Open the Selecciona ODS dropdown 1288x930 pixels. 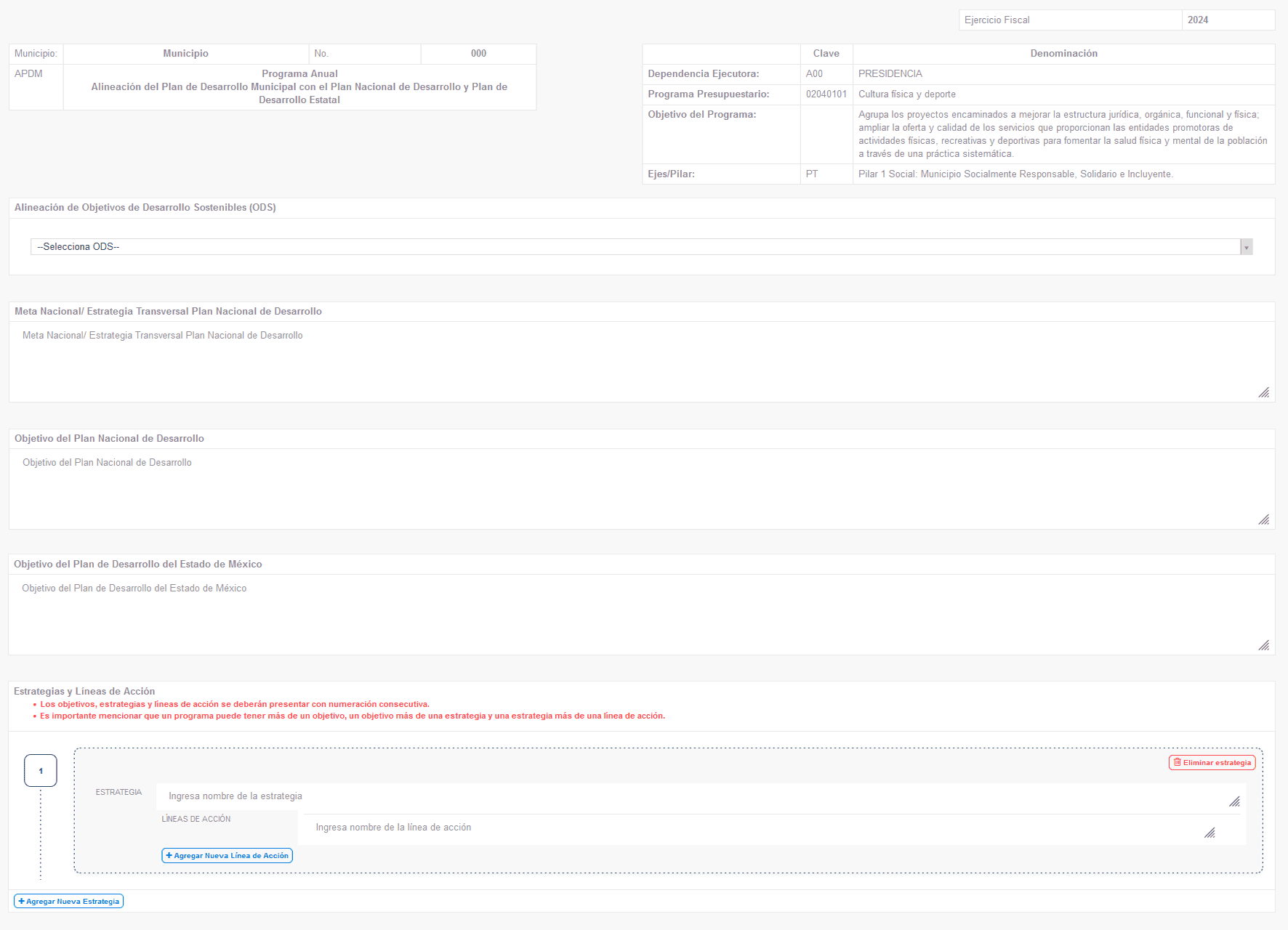point(641,247)
